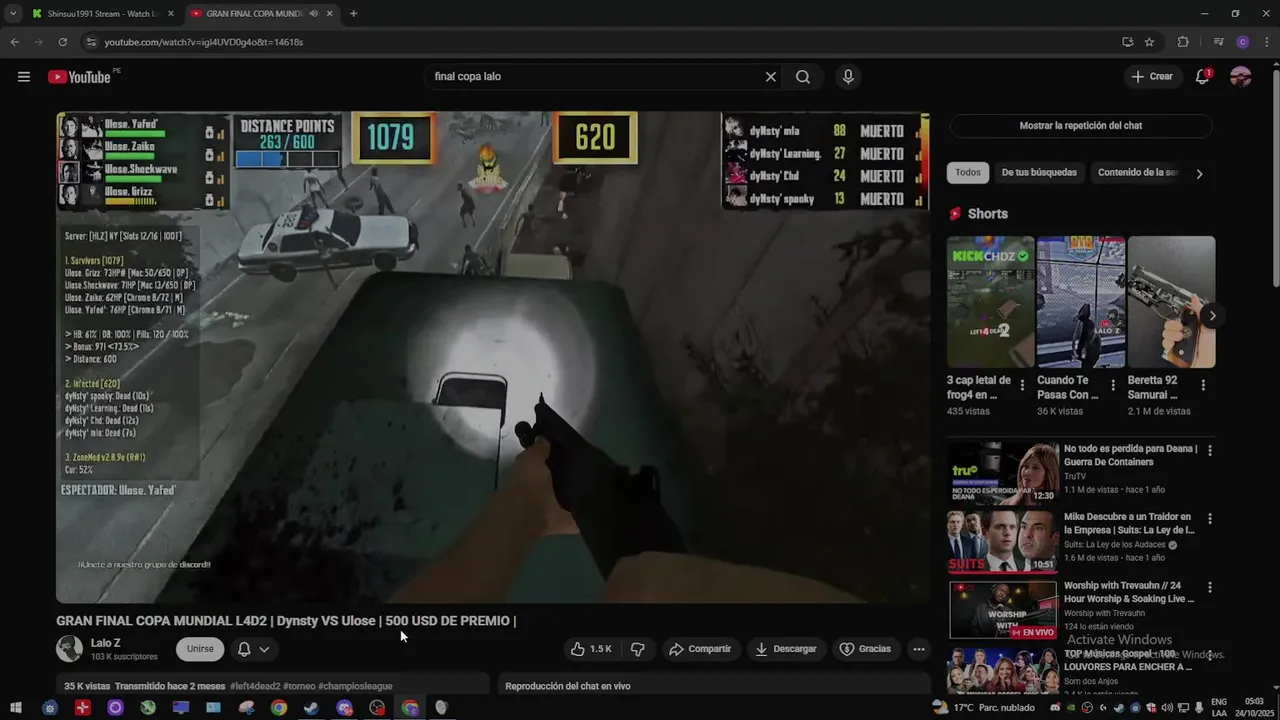Screen dimensions: 1280x720
Task: Dislike the video
Action: tap(637, 649)
